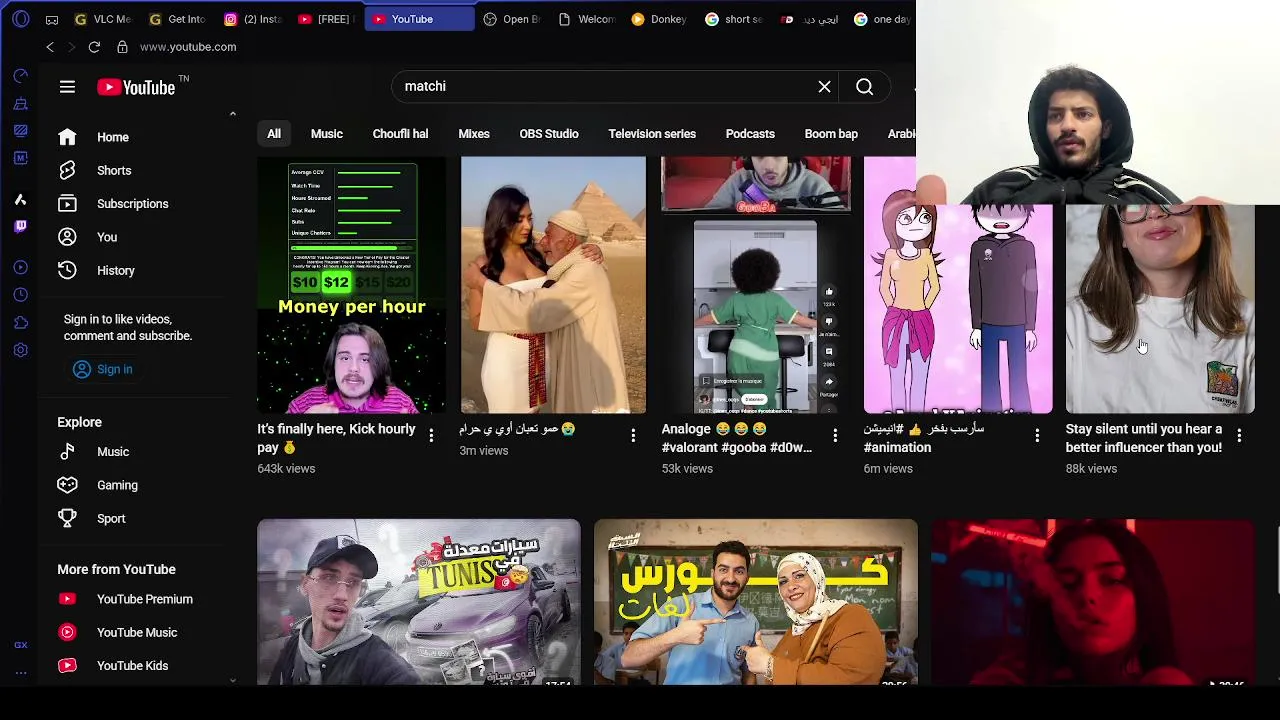Open the Extensions cube sidebar icon
Image resolution: width=1280 pixels, height=720 pixels.
coord(21,323)
